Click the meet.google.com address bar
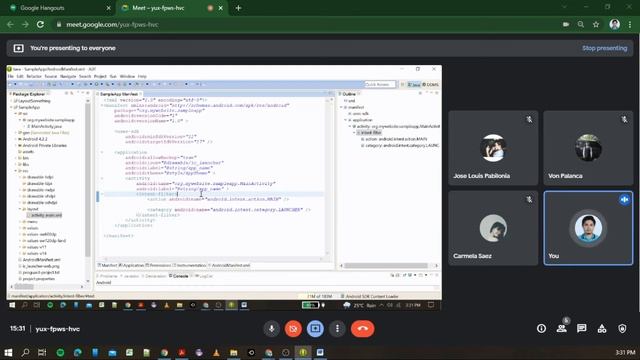 (x=306, y=24)
